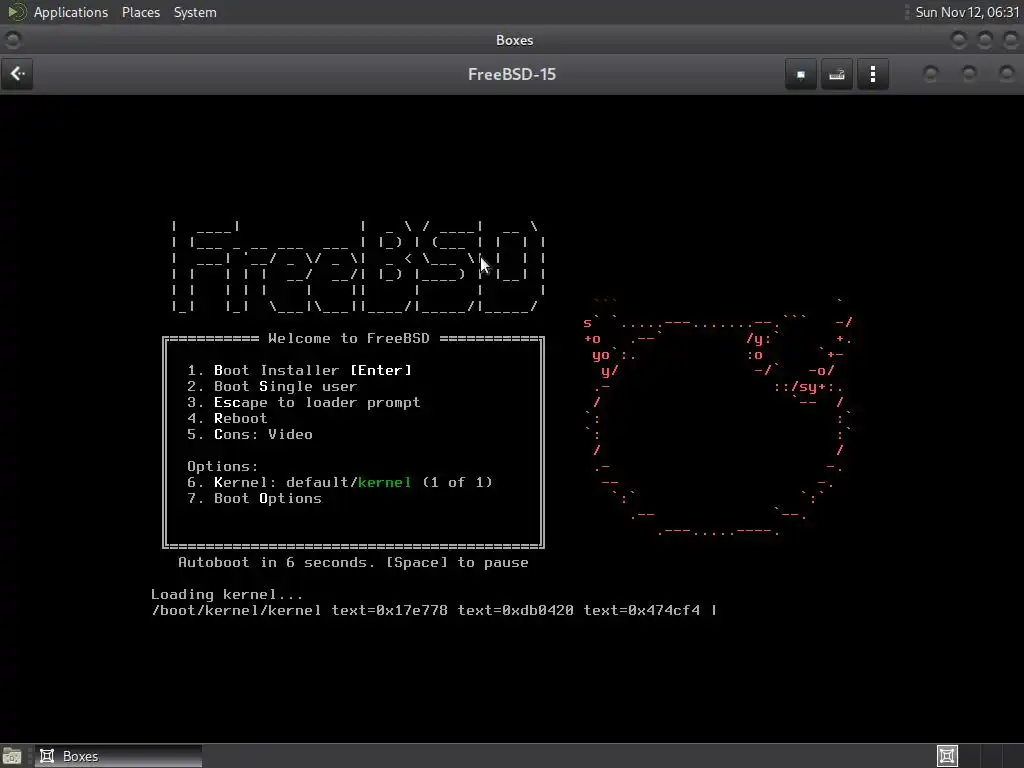Viewport: 1024px width, 768px height.
Task: Click the "Autoboot in 6 seconds" message
Action: pos(353,562)
